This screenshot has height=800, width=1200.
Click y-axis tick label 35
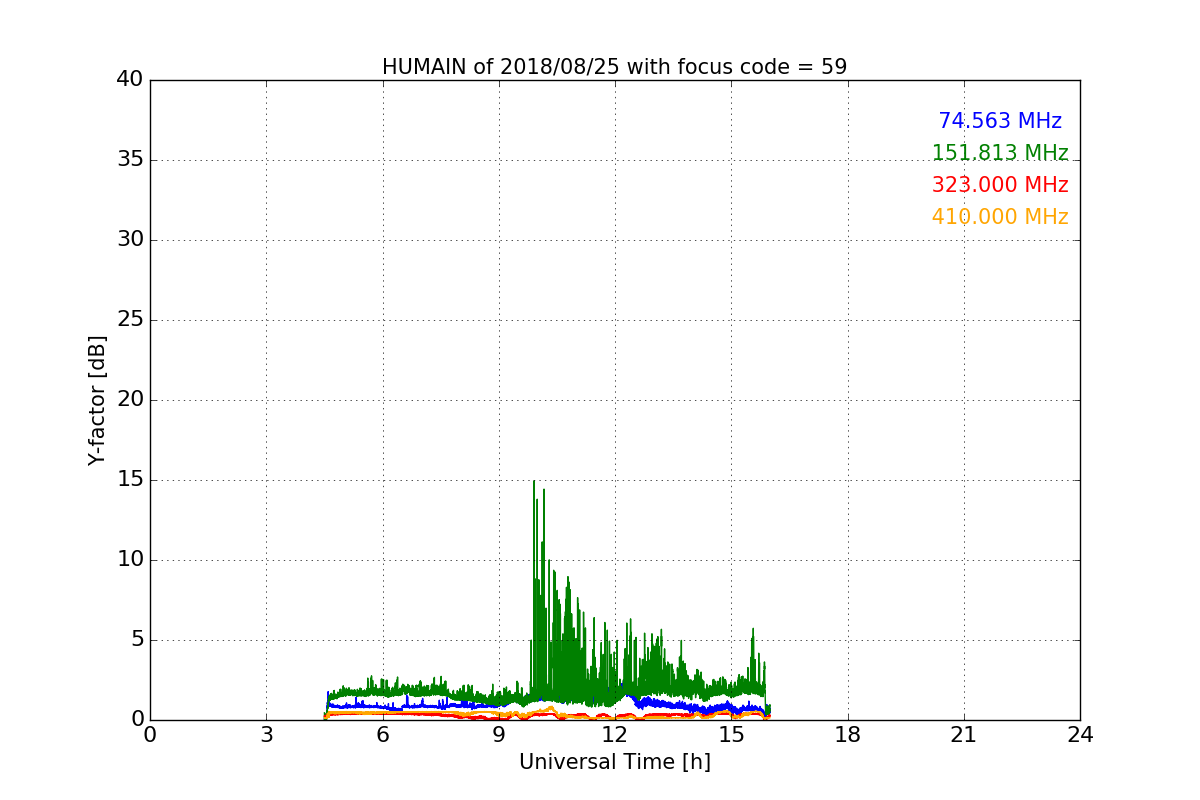pyautogui.click(x=130, y=160)
